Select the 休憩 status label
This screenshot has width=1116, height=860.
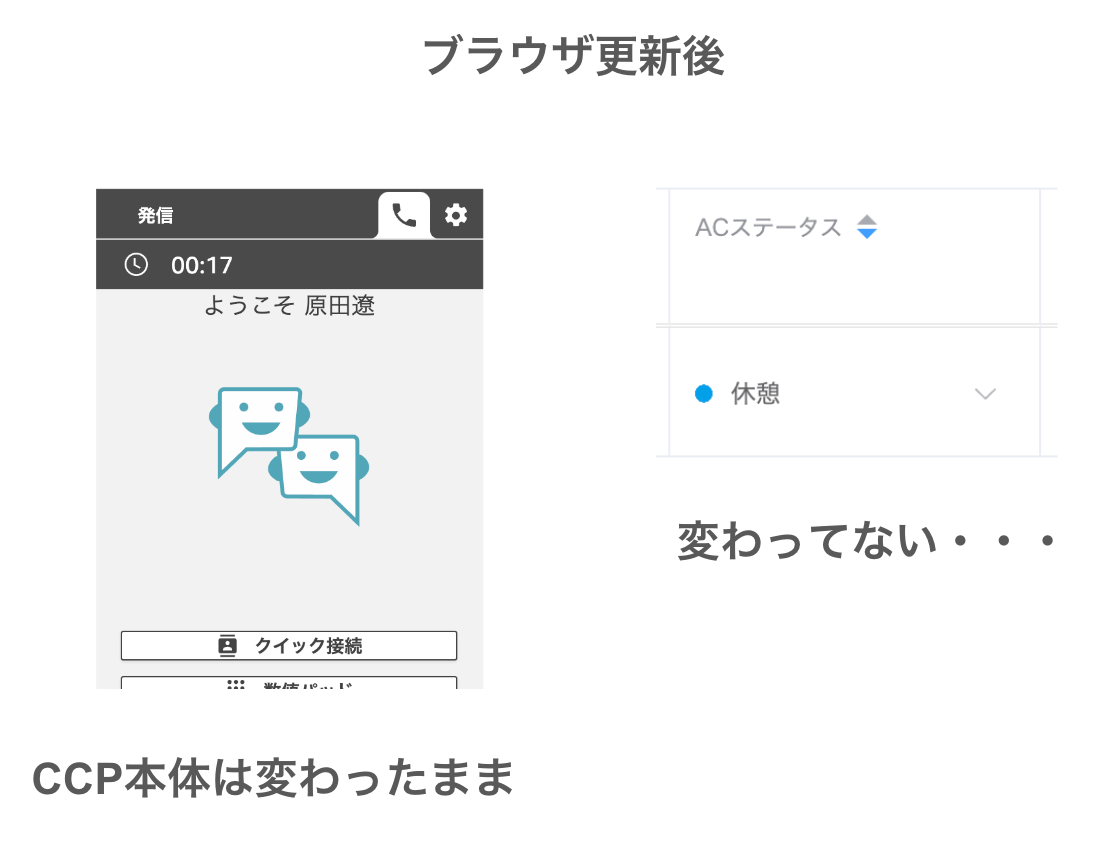pos(756,394)
